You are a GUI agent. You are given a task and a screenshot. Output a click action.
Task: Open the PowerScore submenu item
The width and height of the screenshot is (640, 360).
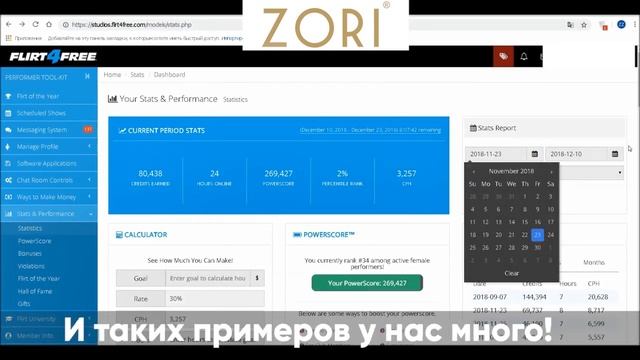pyautogui.click(x=35, y=241)
